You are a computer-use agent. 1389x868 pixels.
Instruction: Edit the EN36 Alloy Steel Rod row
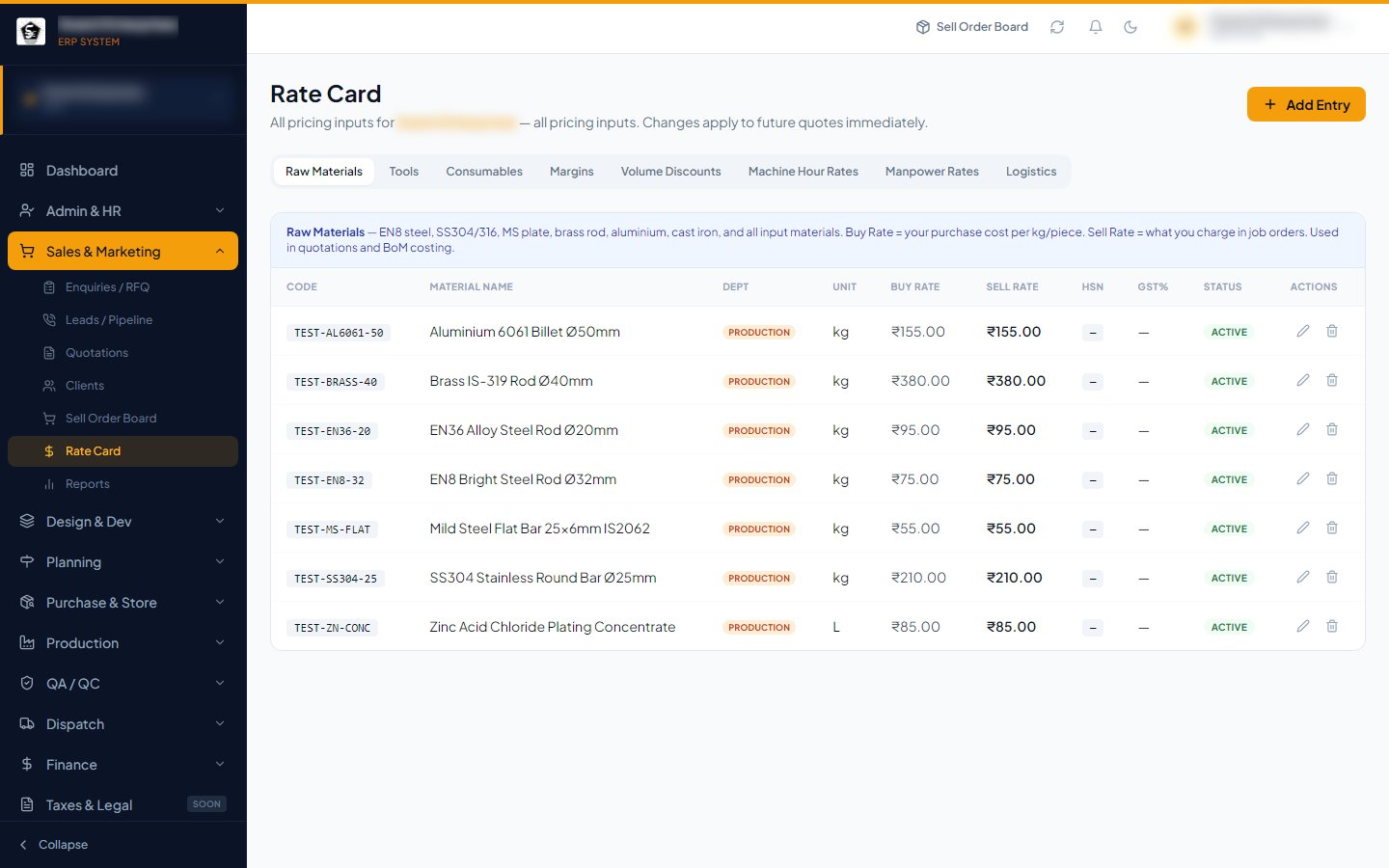(x=1303, y=429)
